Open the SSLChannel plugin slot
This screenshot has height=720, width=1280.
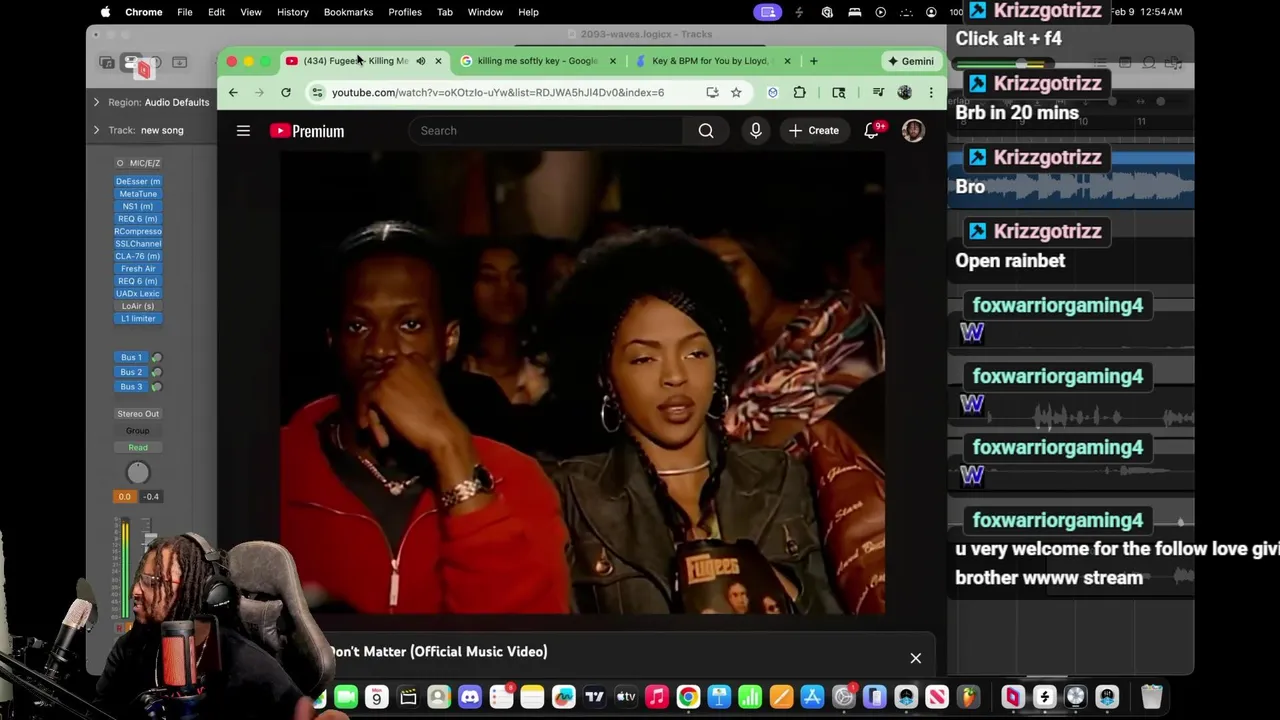pos(138,244)
